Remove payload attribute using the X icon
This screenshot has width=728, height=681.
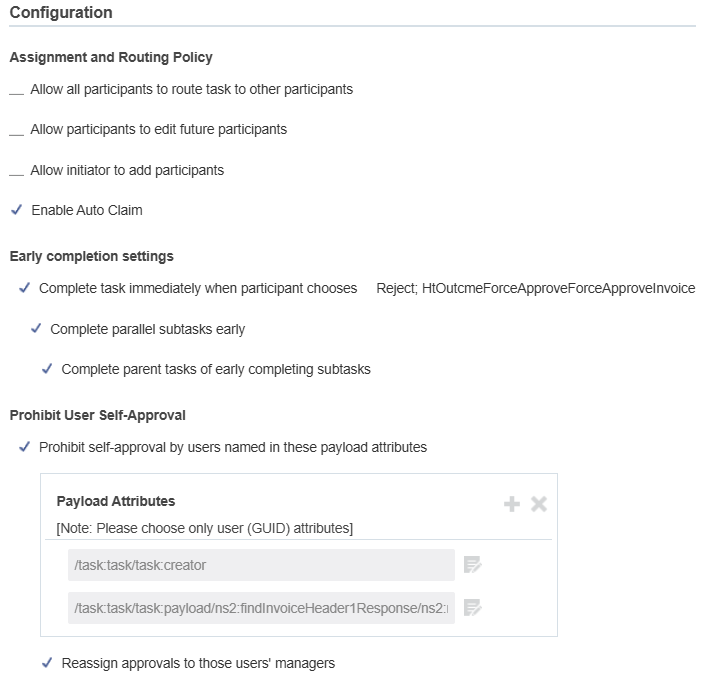(539, 504)
